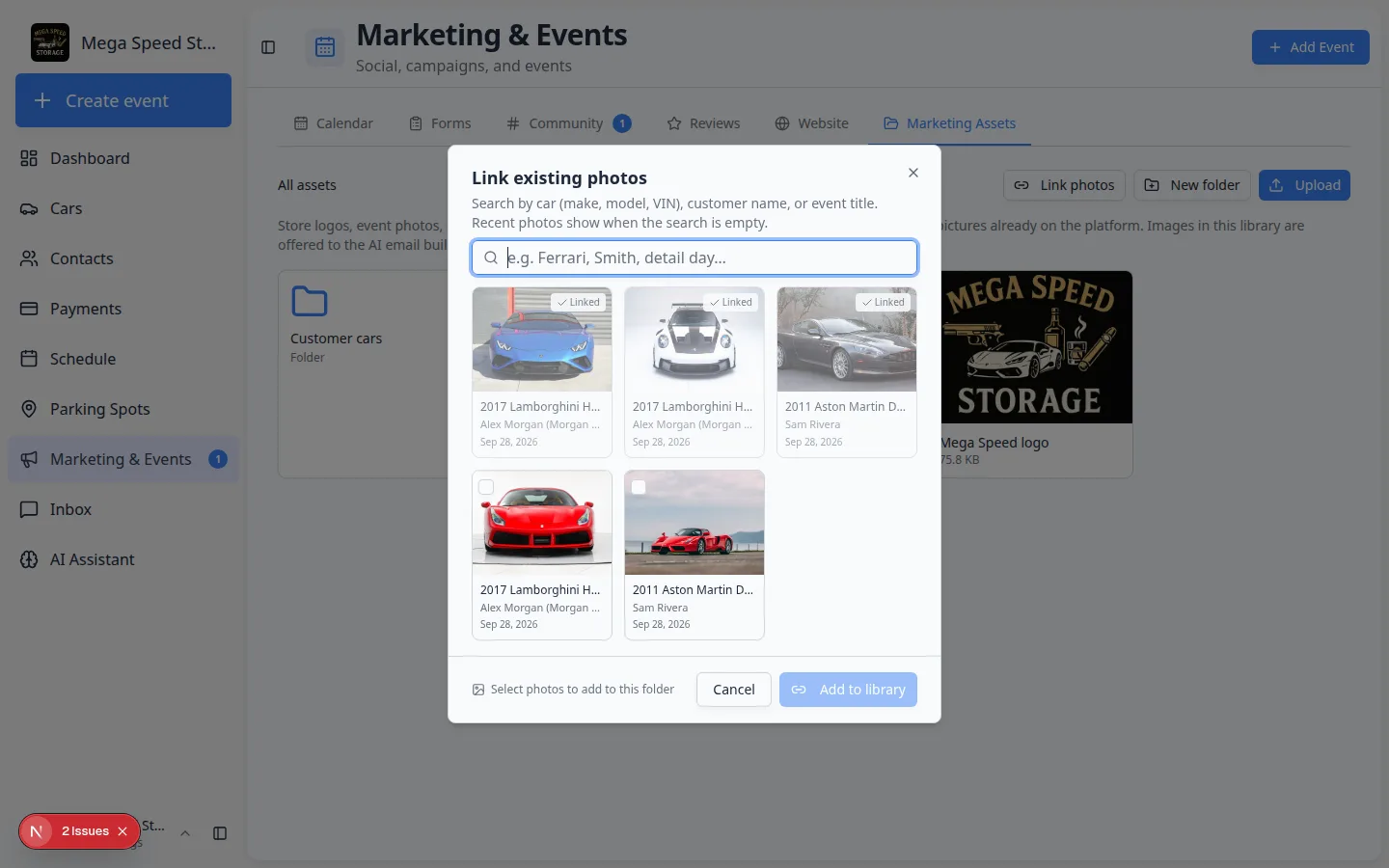Focus the photo search field
Screen dimensions: 1389x868
pyautogui.click(x=694, y=258)
